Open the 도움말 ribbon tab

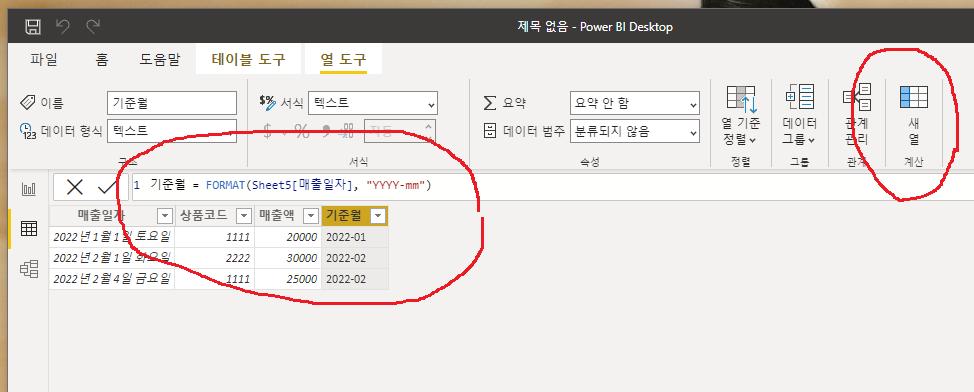click(x=160, y=60)
